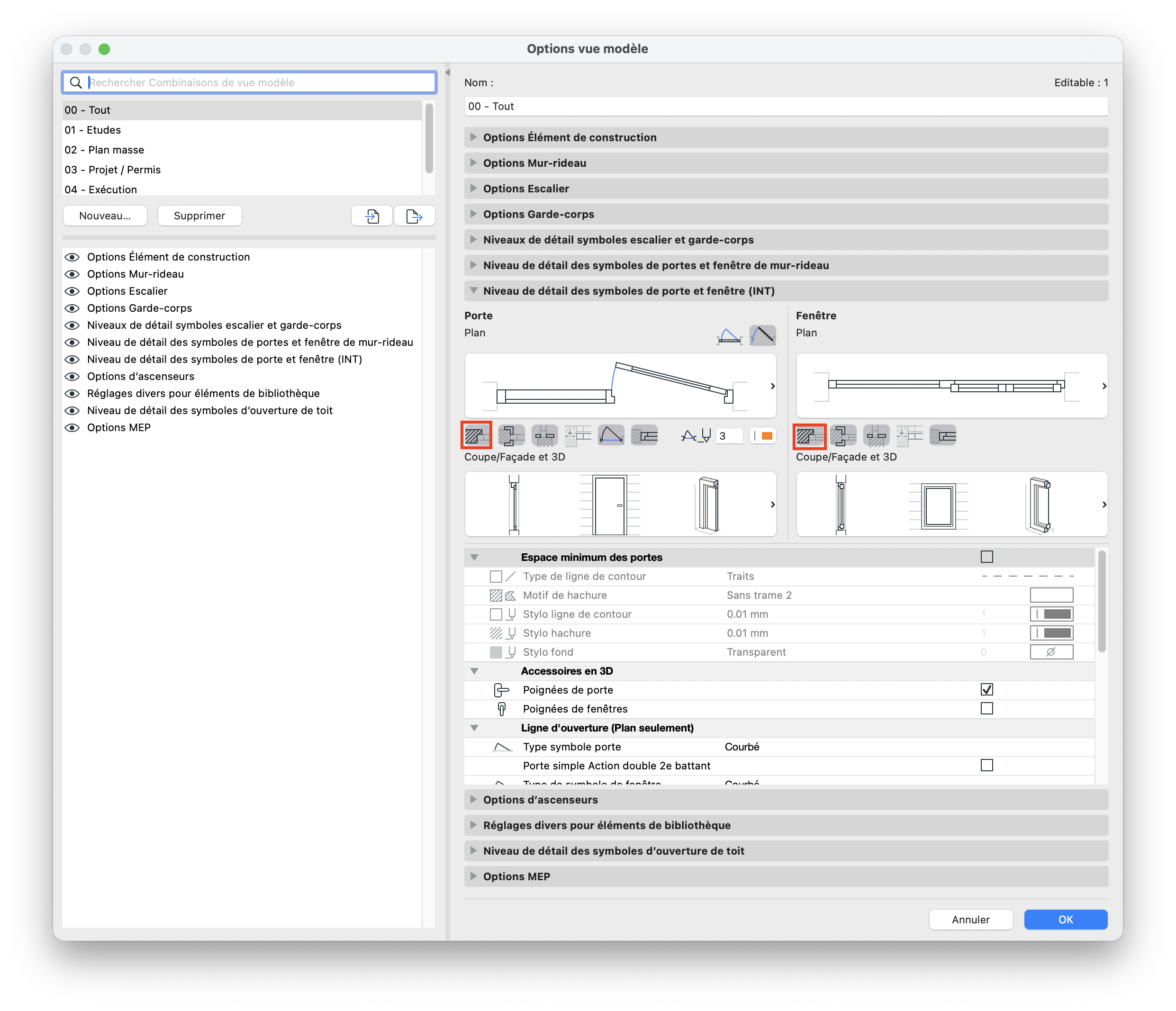The height and width of the screenshot is (1011, 1176).
Task: Collapse the Espace minimum des portes group
Action: click(474, 558)
